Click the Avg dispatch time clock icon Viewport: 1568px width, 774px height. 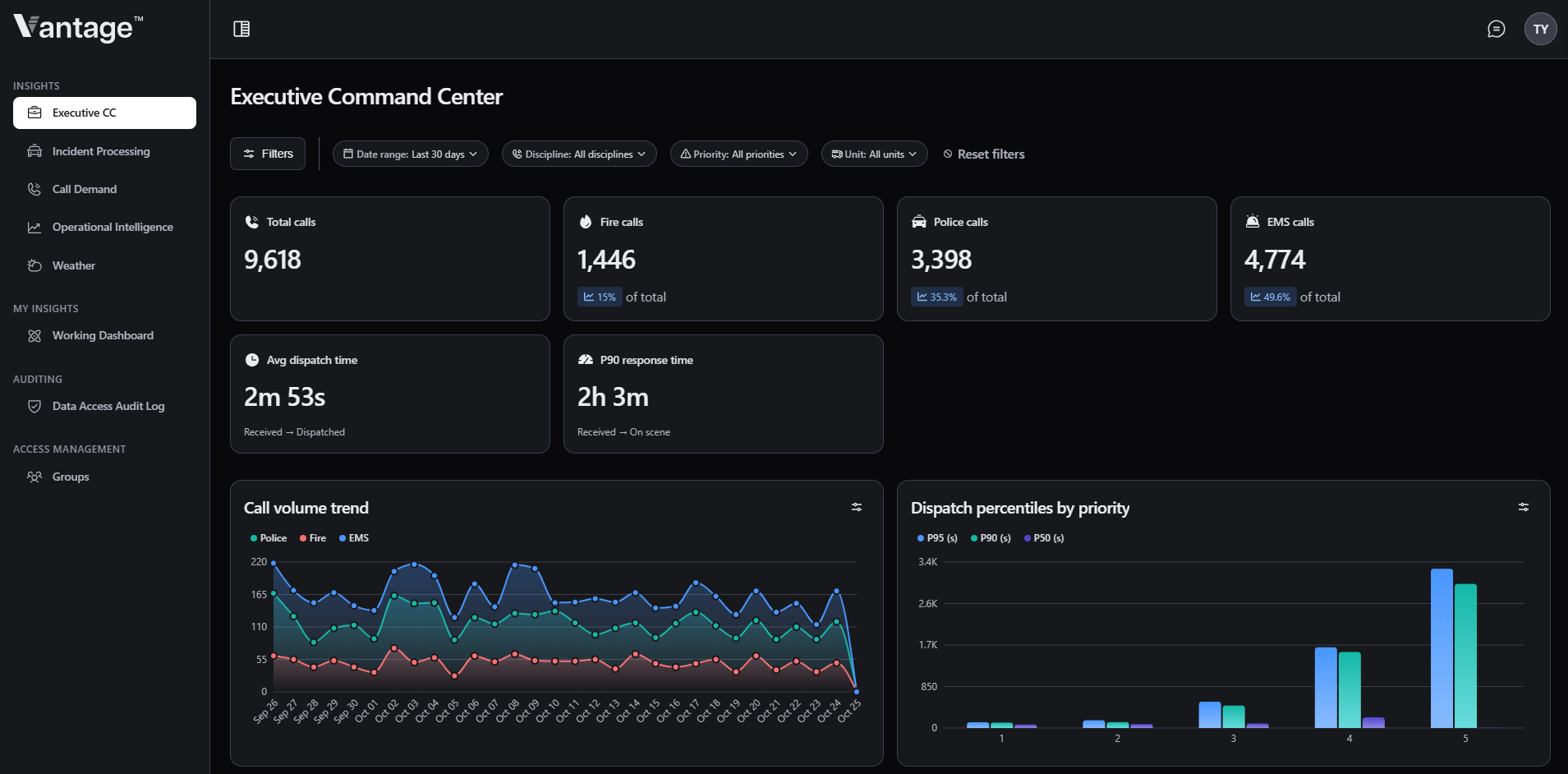(x=252, y=360)
